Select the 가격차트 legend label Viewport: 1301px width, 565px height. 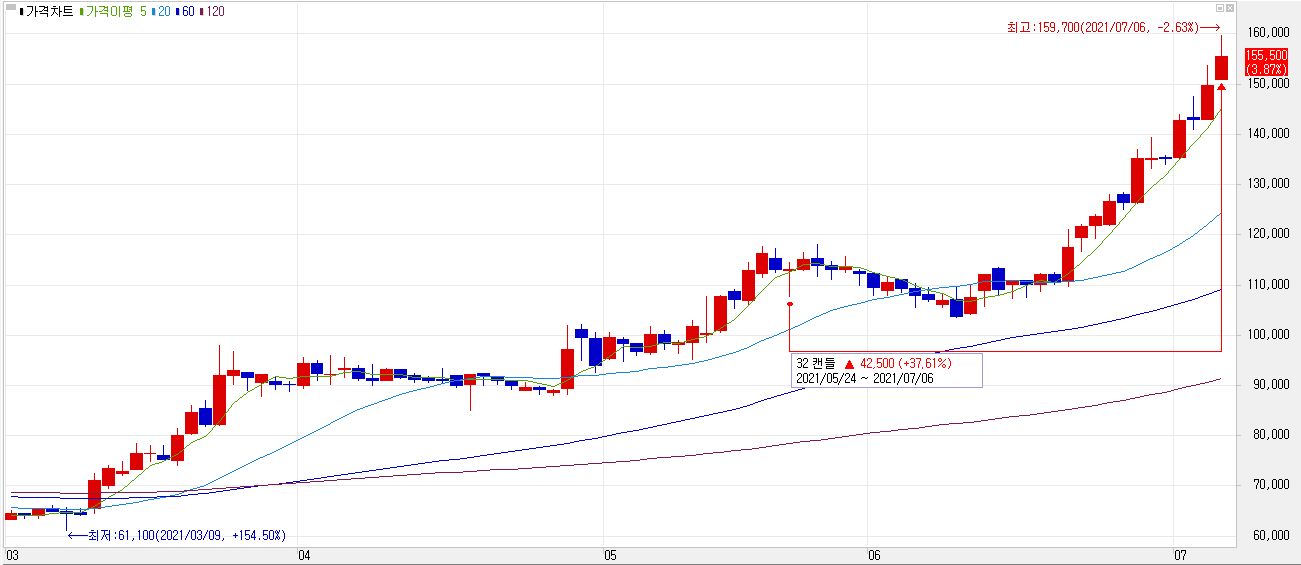(49, 11)
